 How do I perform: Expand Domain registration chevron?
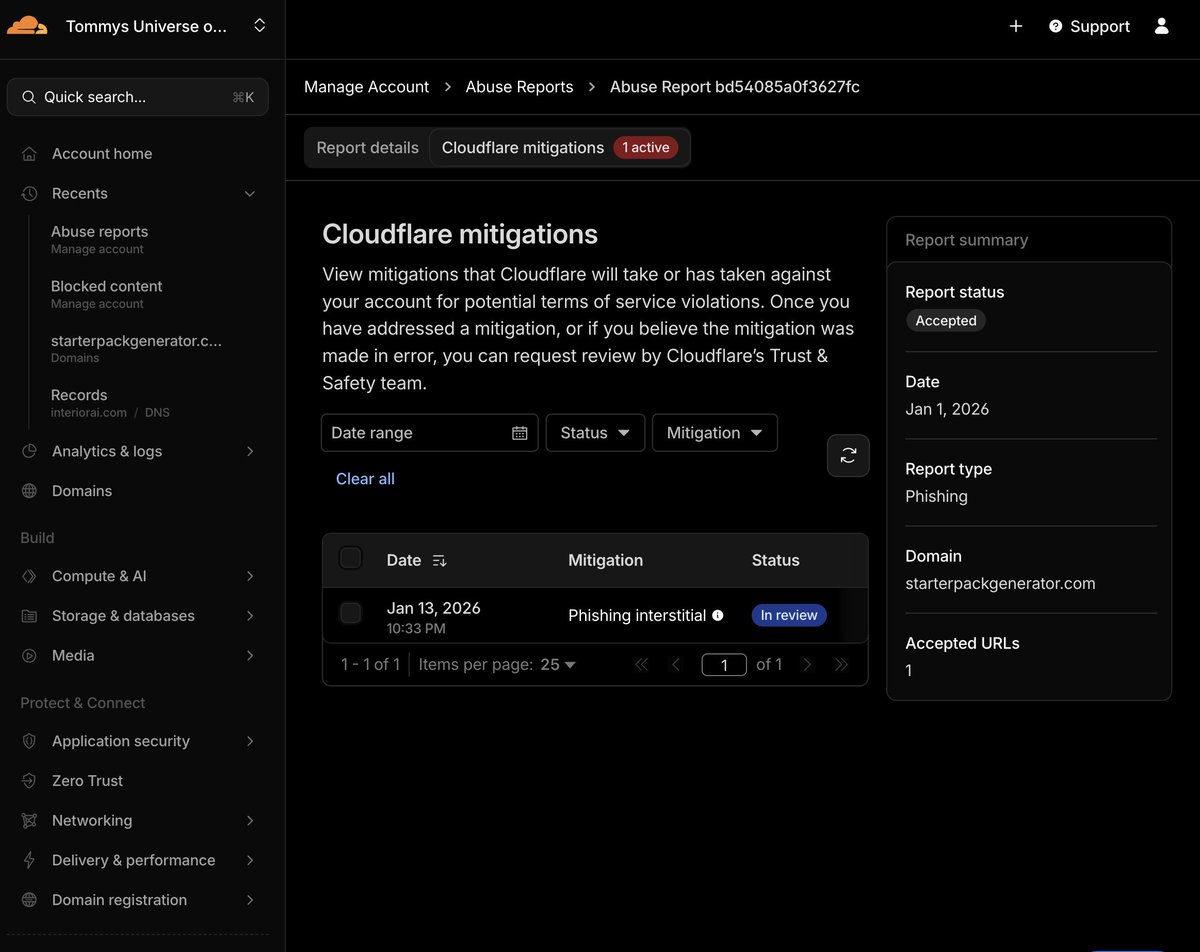(250, 900)
